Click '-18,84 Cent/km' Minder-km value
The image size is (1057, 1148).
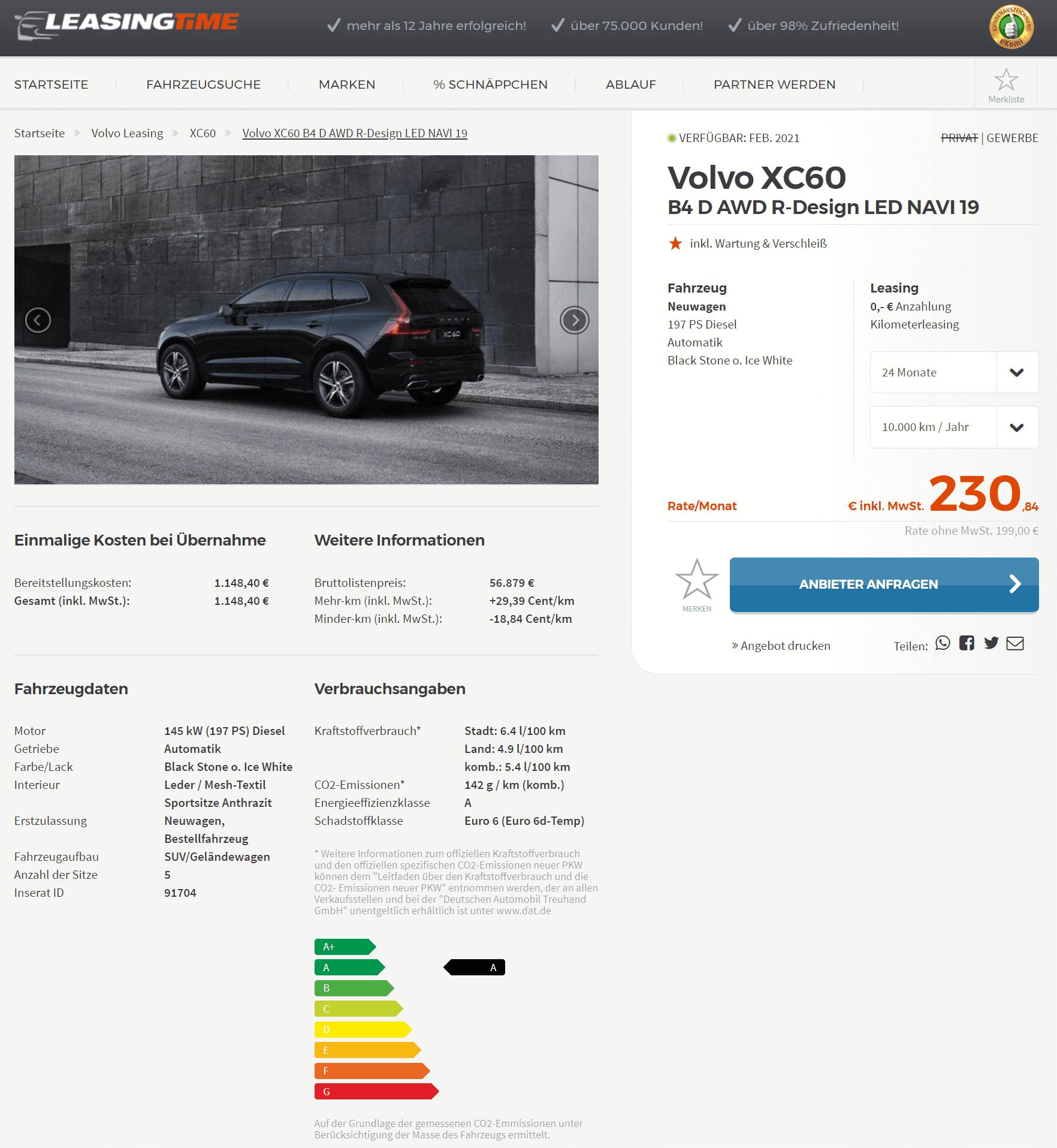tap(530, 619)
